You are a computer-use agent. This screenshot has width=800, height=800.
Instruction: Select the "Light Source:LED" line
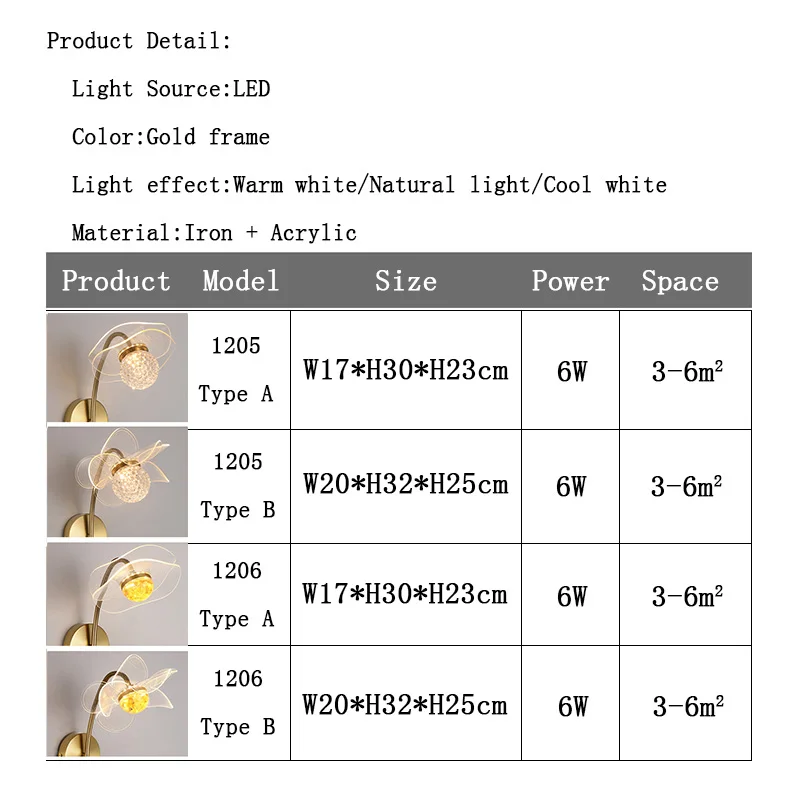click(170, 89)
